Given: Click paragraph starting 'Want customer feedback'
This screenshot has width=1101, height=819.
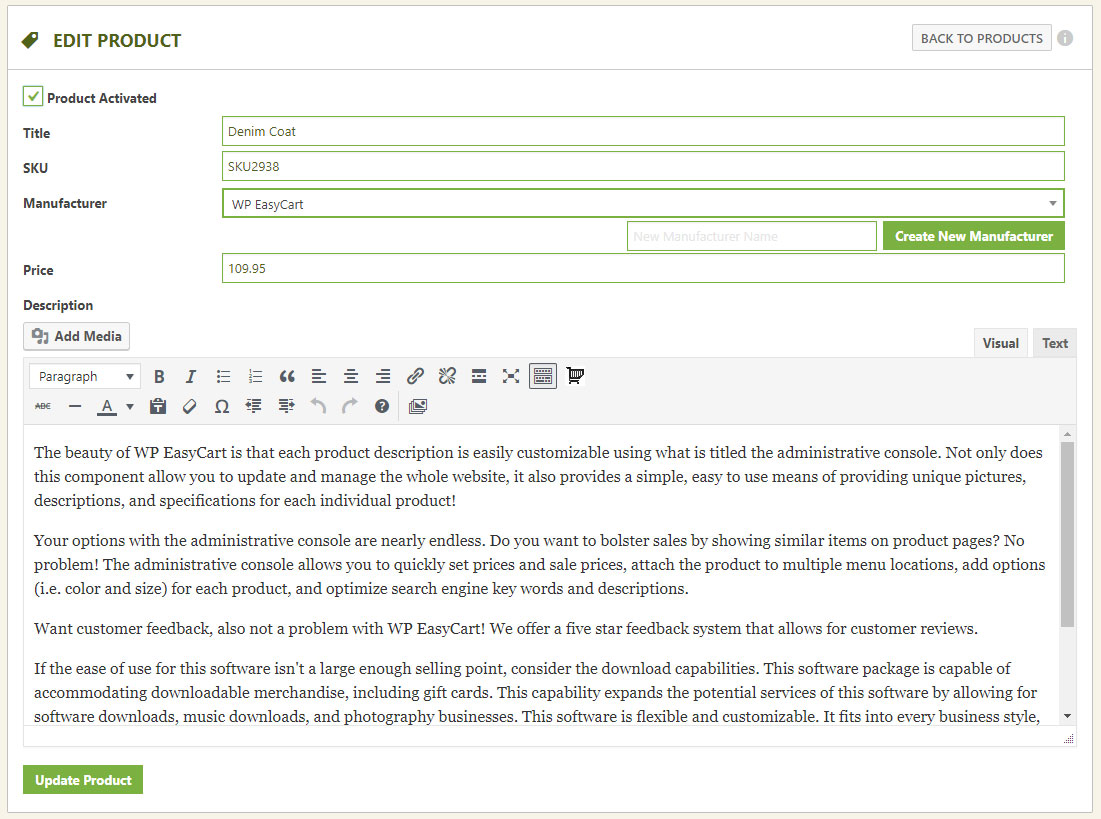Looking at the screenshot, I should tap(506, 629).
